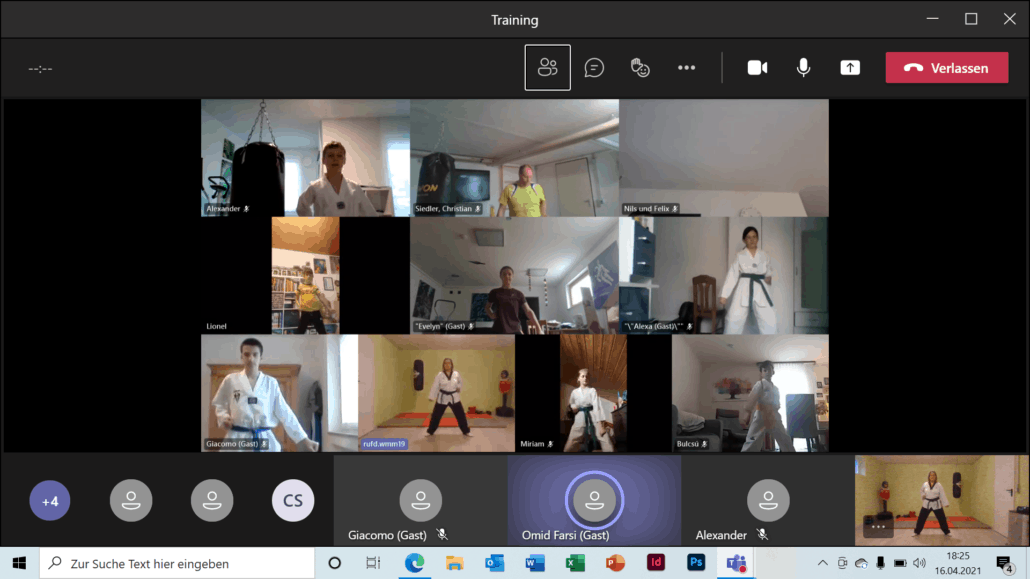Expand the more actions ellipsis menu
The height and width of the screenshot is (579, 1030).
[686, 68]
